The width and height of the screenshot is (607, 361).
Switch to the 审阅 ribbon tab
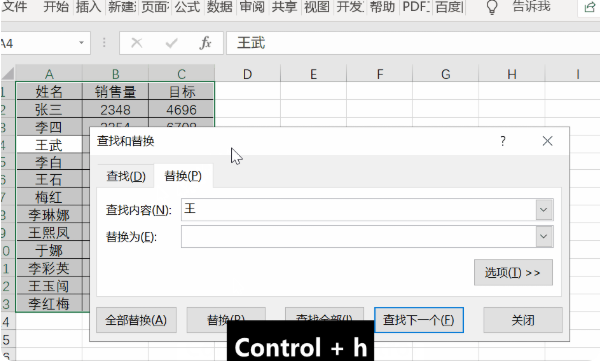(252, 7)
